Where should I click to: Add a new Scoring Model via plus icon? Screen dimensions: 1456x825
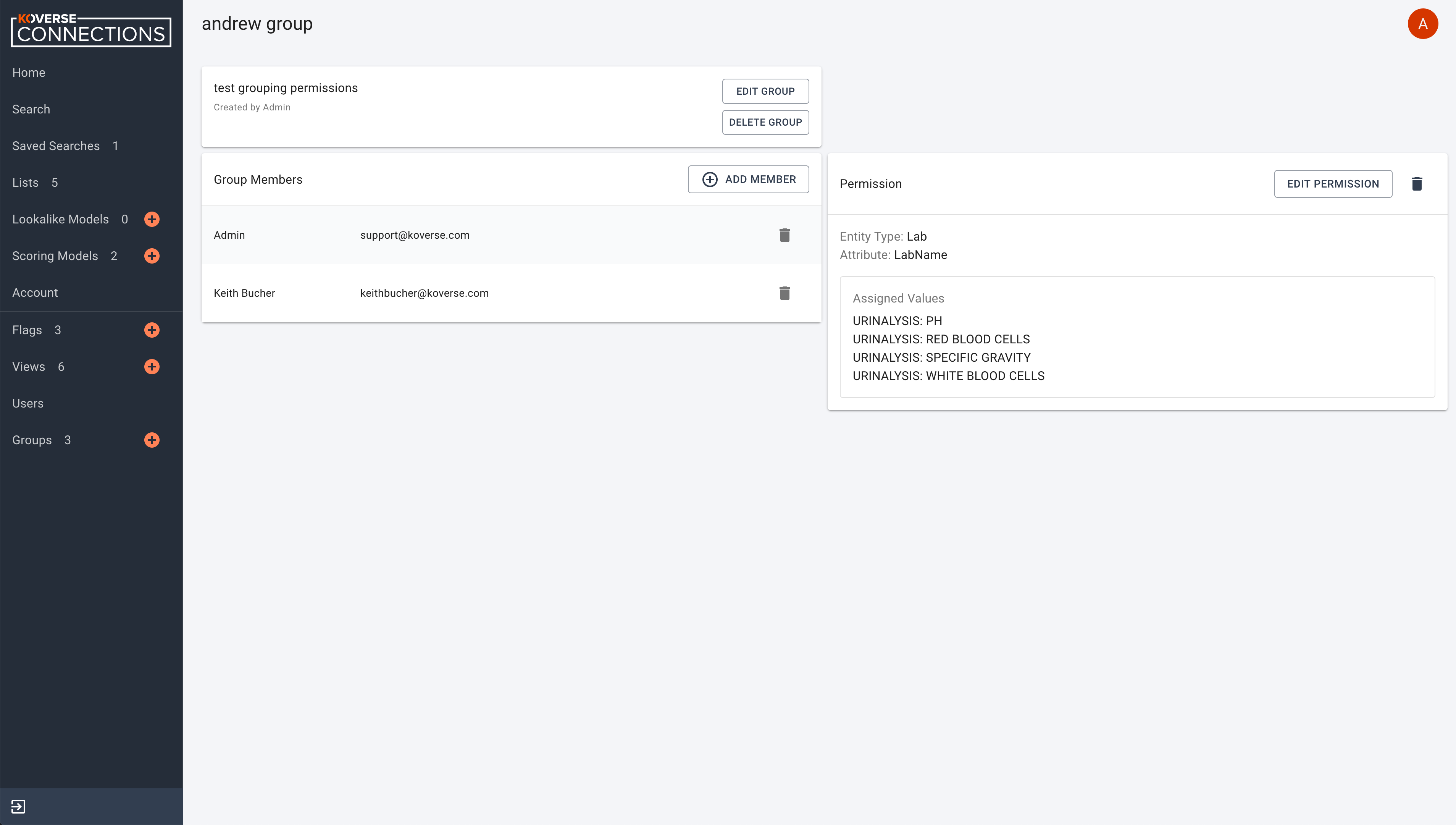tap(152, 256)
